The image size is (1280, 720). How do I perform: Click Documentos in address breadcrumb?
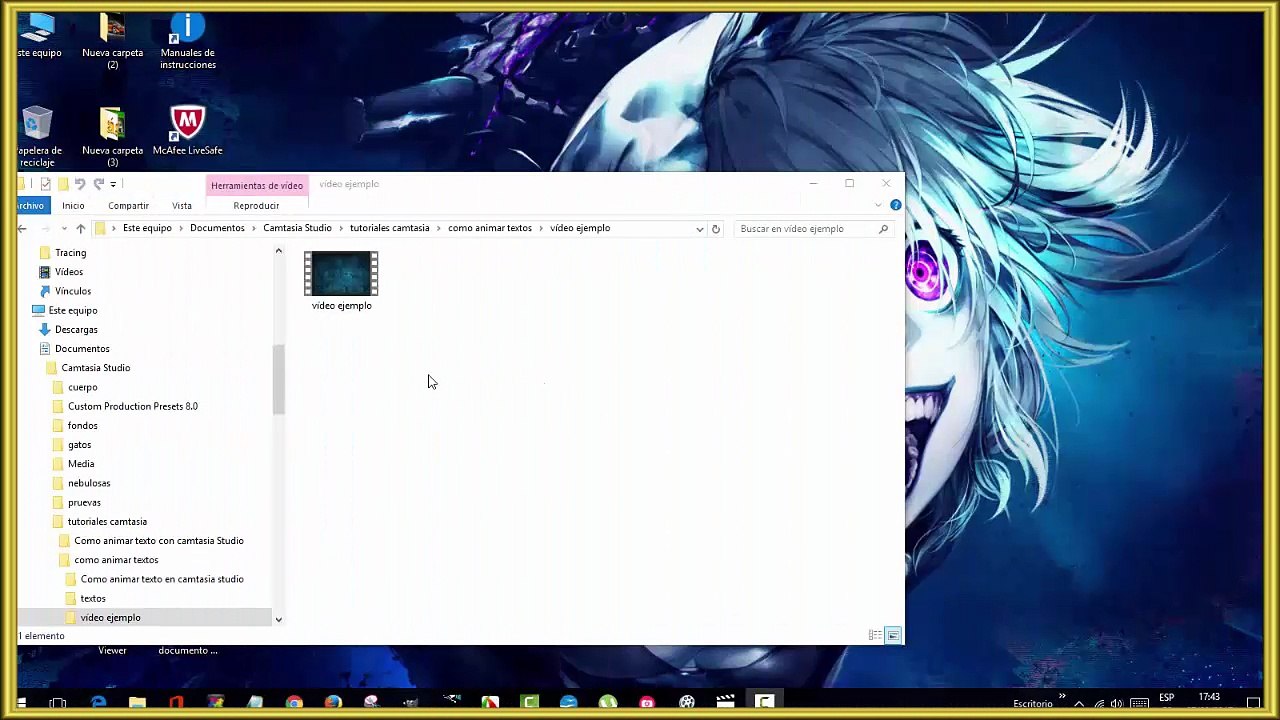click(x=217, y=228)
